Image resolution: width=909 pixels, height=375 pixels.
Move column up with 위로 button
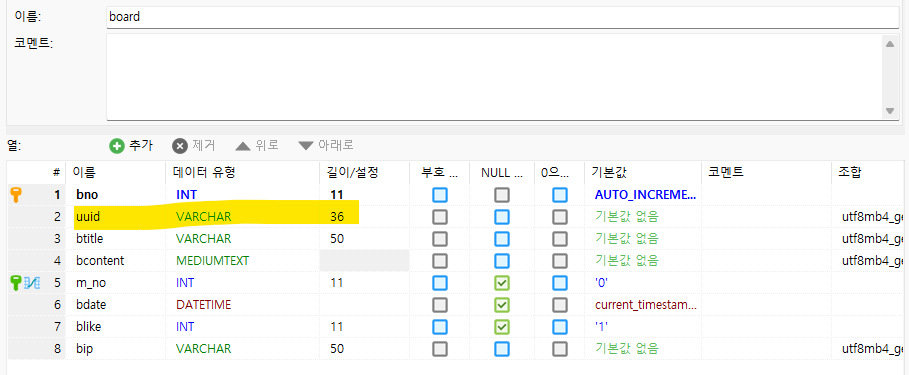point(257,145)
